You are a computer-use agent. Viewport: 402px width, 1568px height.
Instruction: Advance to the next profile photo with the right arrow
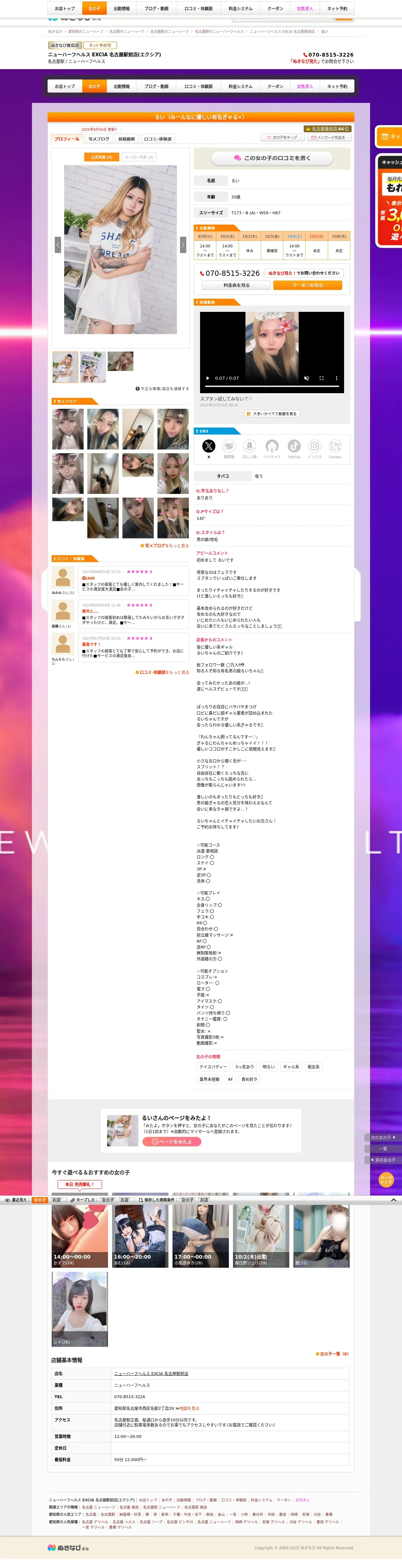[x=183, y=245]
